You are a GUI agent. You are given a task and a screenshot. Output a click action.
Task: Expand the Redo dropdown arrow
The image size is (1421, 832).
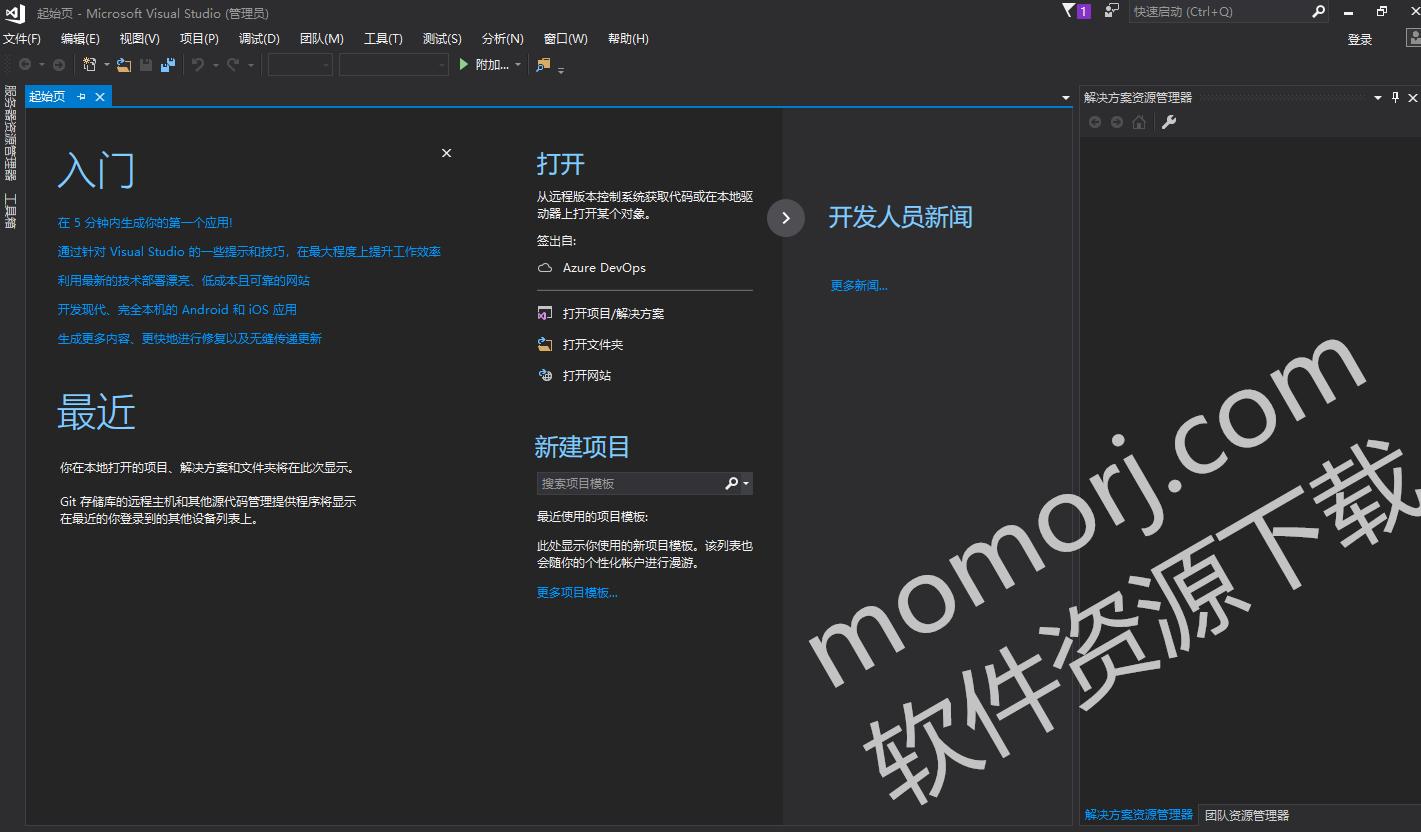pyautogui.click(x=250, y=63)
